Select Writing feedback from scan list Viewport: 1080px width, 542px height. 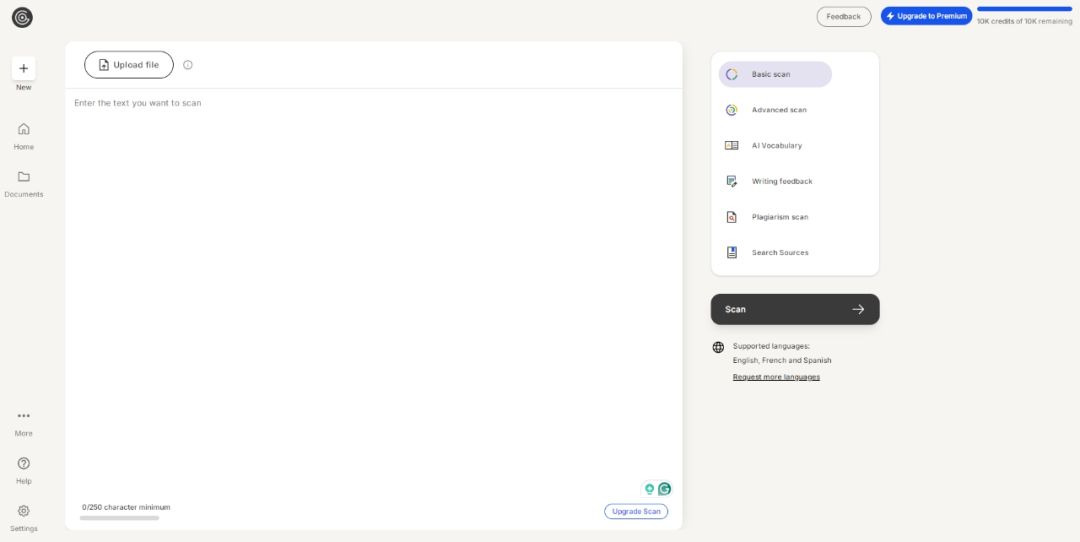(x=781, y=182)
